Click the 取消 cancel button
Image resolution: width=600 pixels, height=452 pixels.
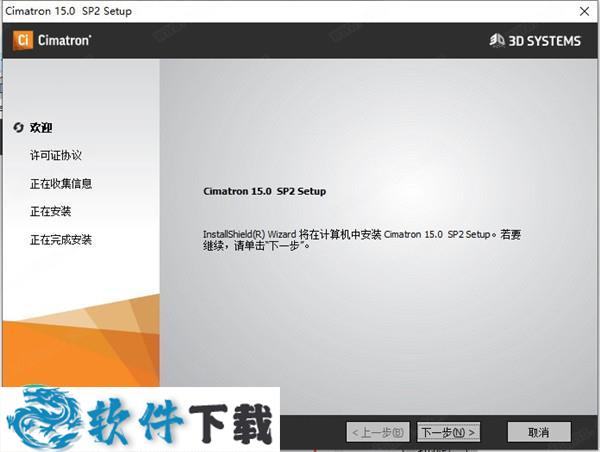tap(539, 432)
